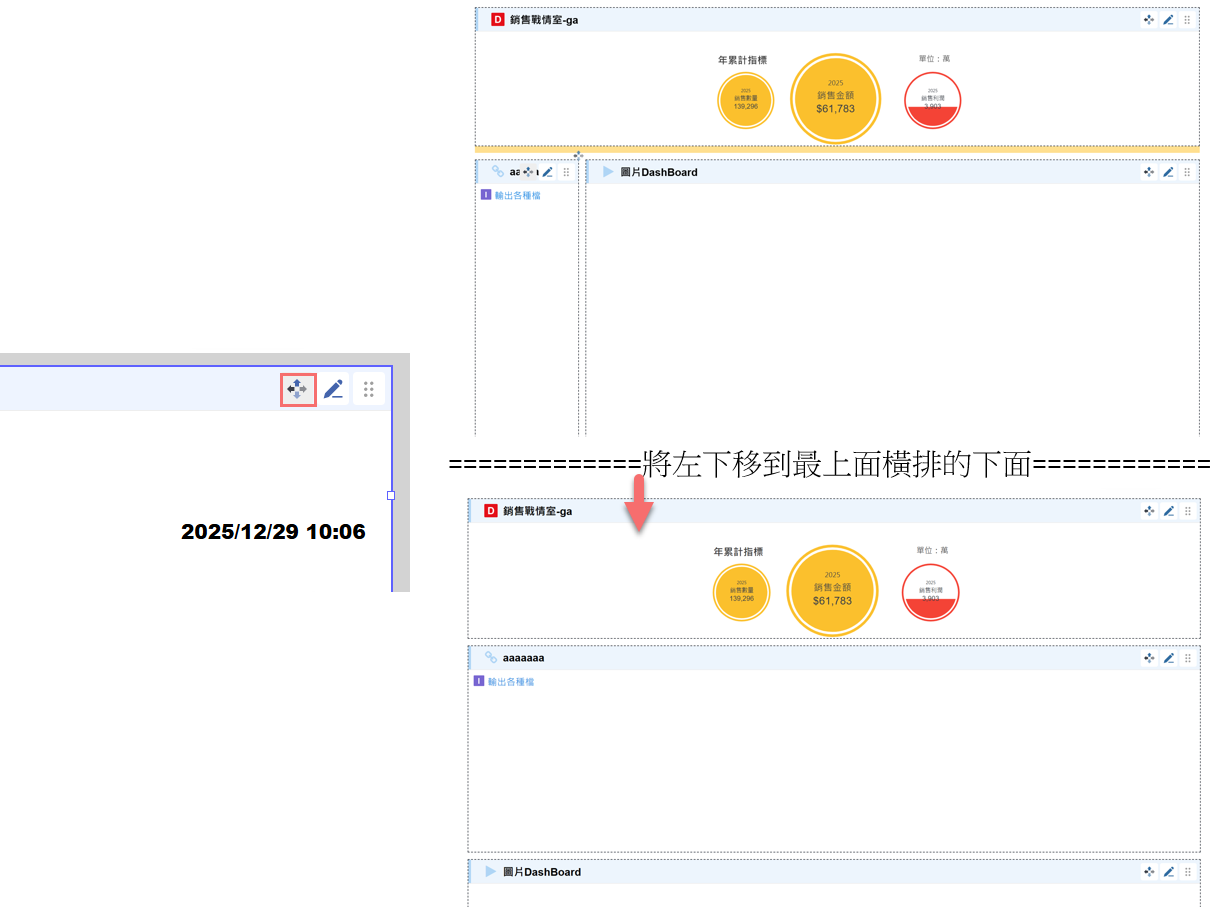Click the play triangle of 圖片DashBoard below aaaaaaa
This screenshot has height=907, width=1212.
pos(491,872)
